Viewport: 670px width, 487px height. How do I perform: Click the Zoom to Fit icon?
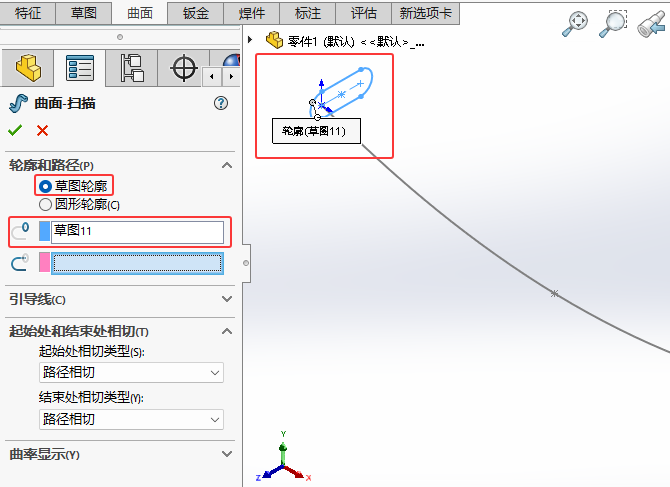pyautogui.click(x=575, y=24)
